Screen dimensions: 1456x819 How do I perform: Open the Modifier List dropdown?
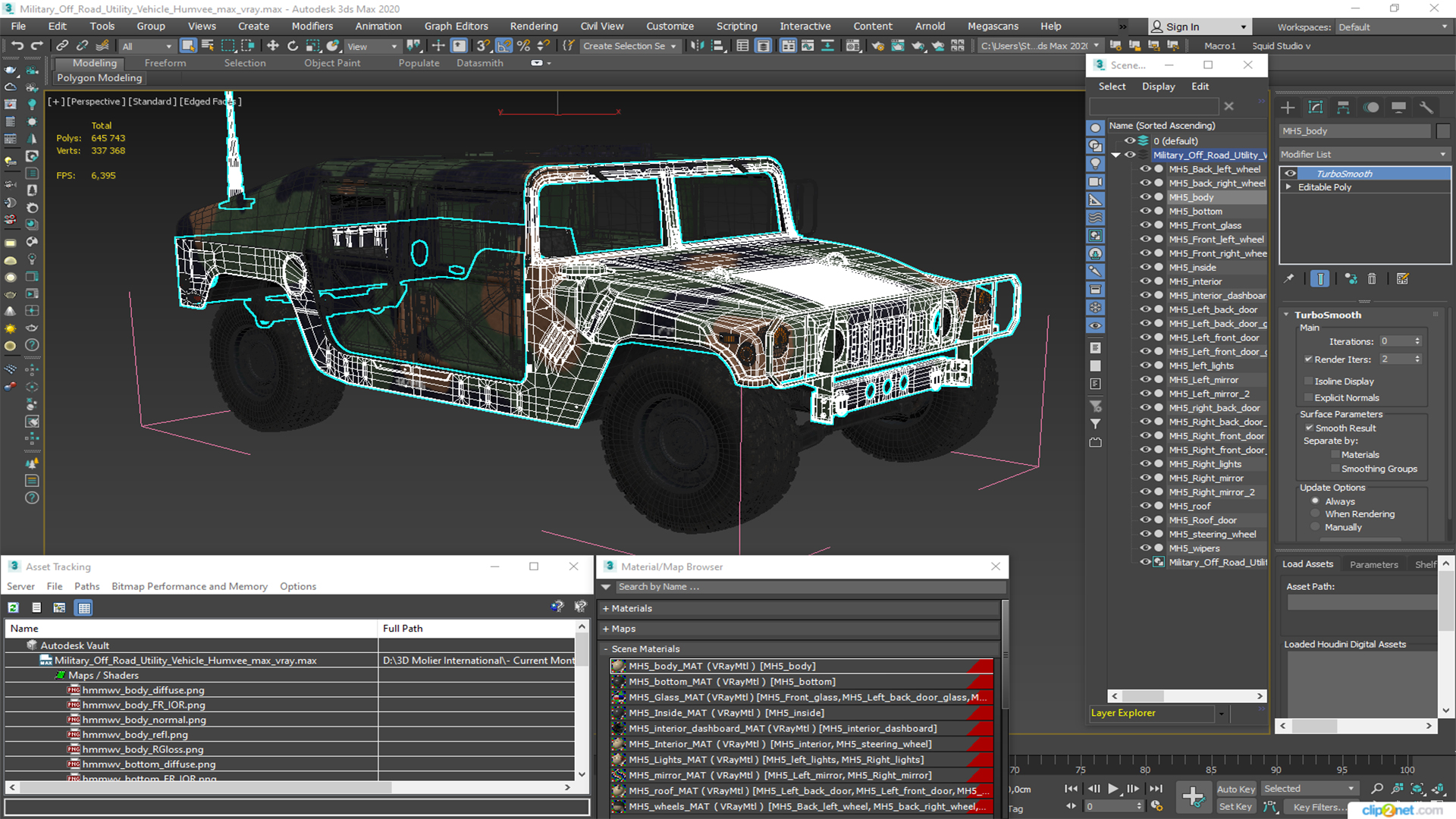1363,155
